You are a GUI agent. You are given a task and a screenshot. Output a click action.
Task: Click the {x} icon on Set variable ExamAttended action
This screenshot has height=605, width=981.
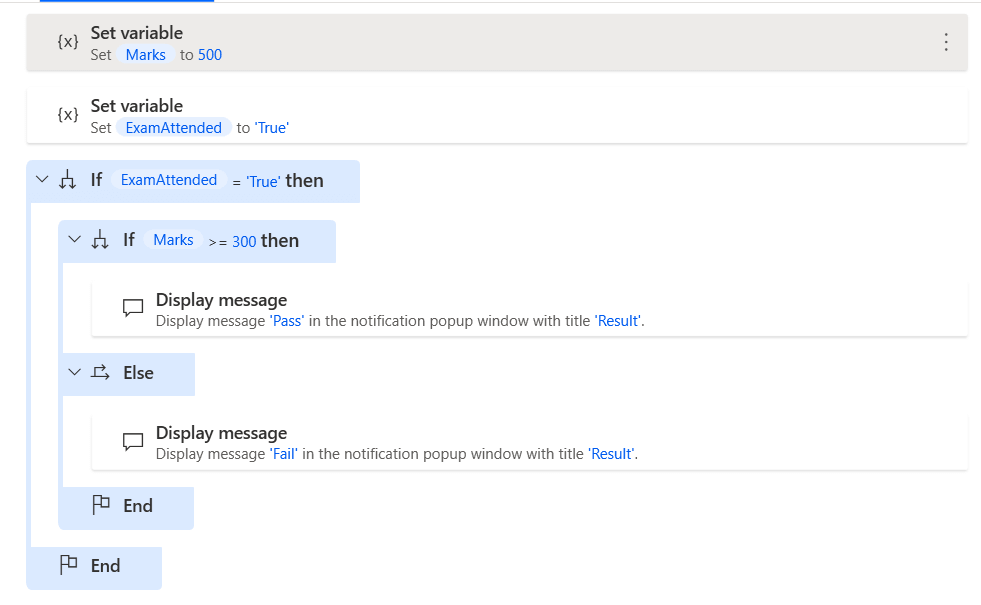pyautogui.click(x=67, y=114)
